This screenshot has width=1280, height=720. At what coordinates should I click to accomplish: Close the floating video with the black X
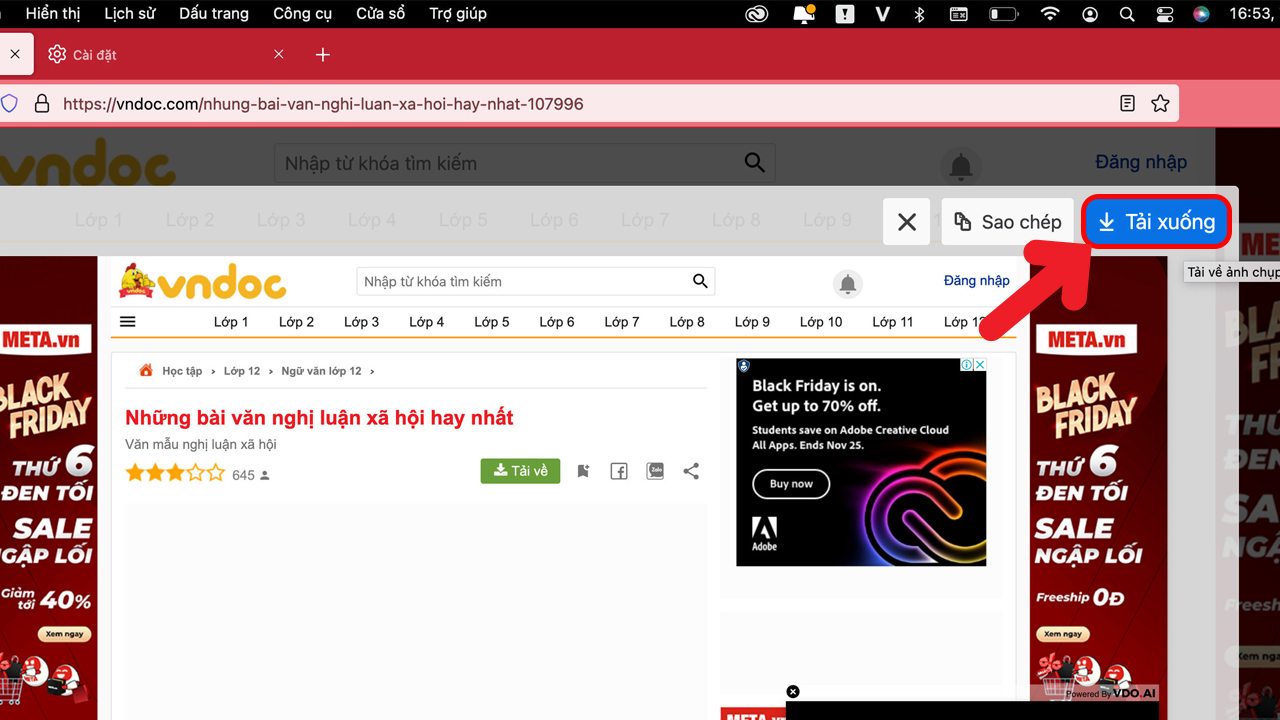coord(793,692)
